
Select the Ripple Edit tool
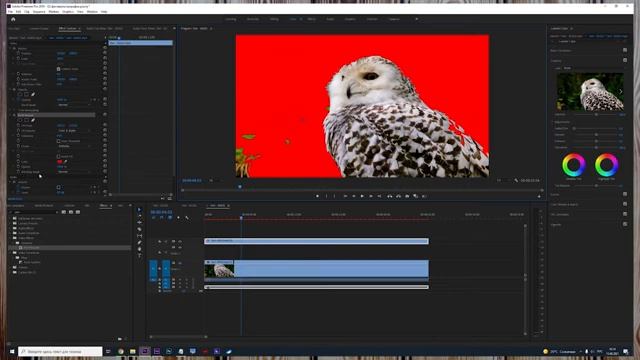tap(140, 223)
